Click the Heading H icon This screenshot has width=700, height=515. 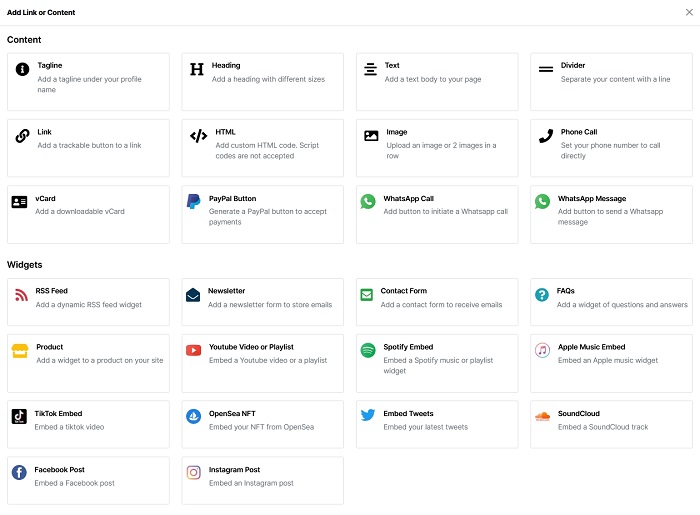(x=197, y=69)
